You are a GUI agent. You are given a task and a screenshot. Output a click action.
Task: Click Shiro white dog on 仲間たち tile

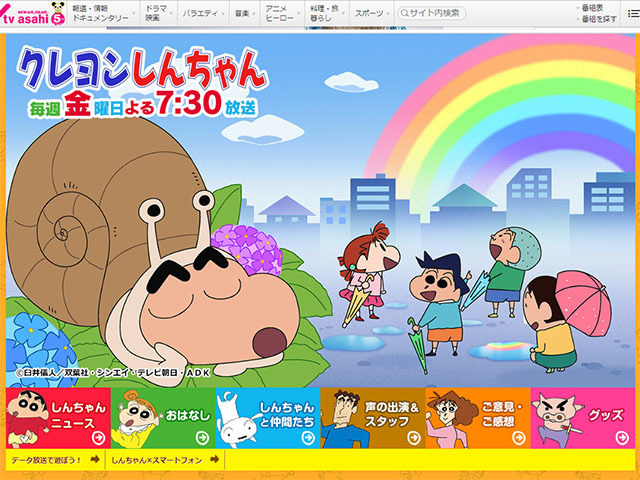[239, 420]
